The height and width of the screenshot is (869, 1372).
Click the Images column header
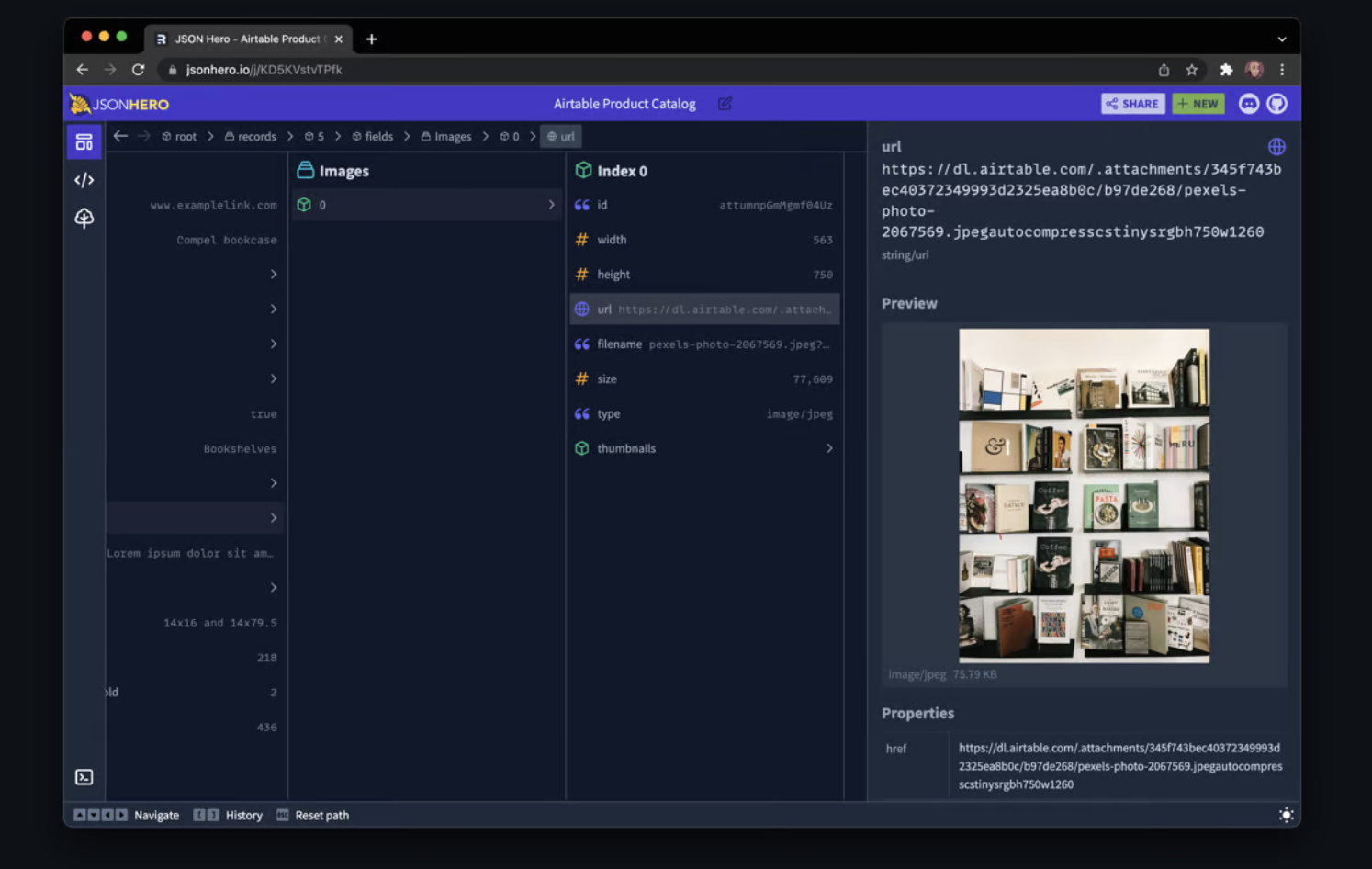[332, 171]
